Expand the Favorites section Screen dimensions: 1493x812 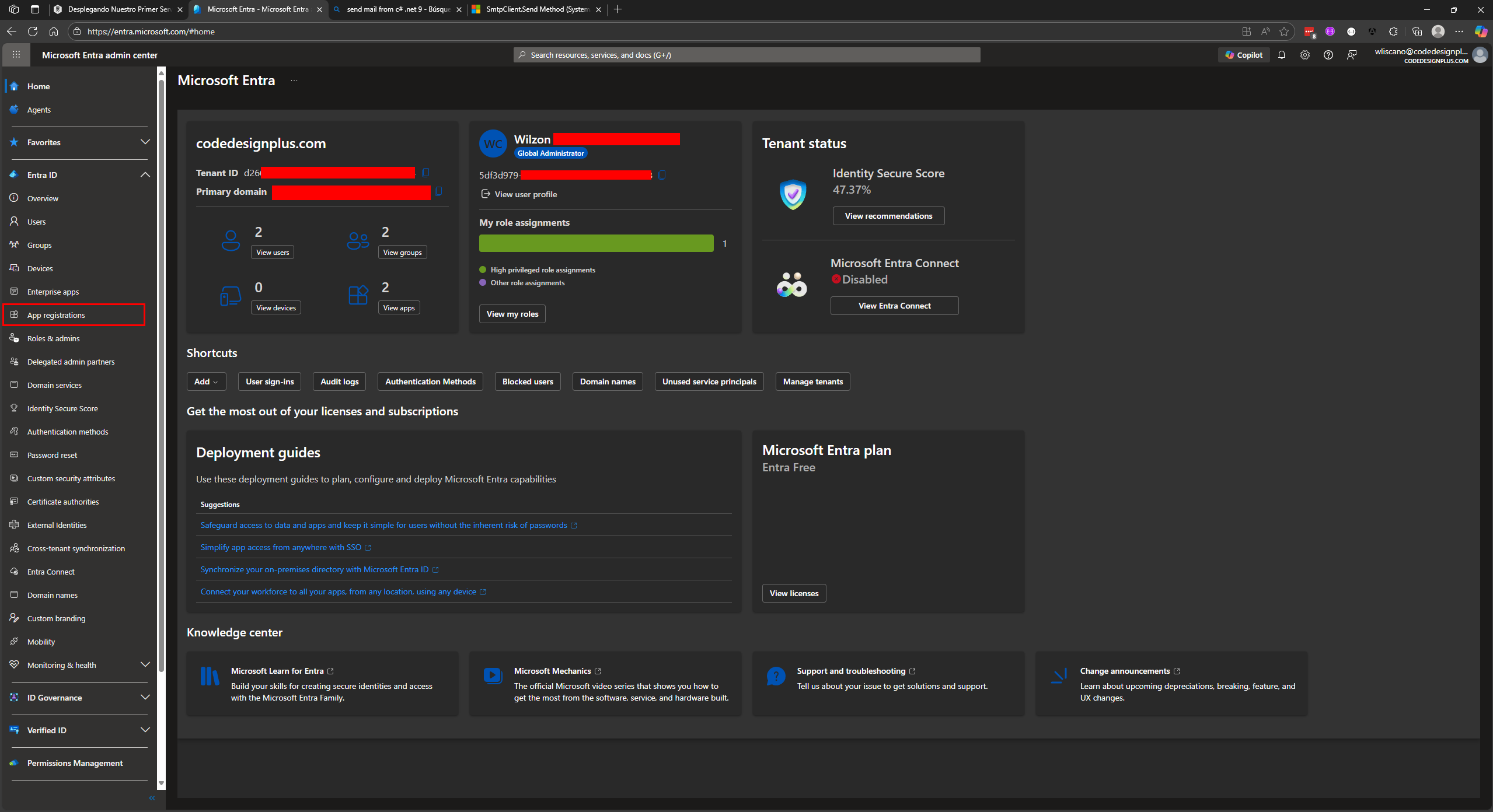tap(145, 142)
